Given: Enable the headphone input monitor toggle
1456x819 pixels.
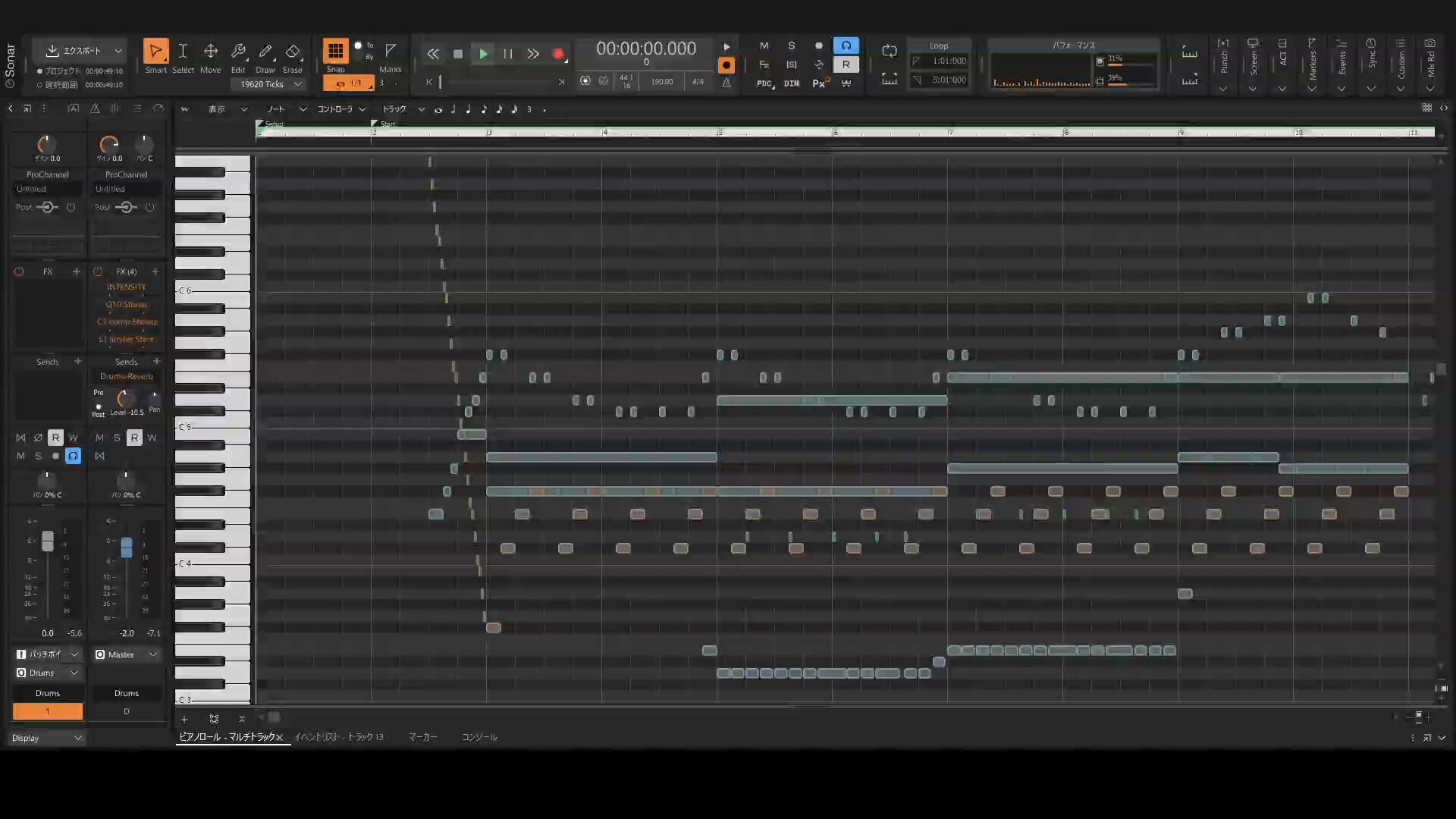Looking at the screenshot, I should coord(74,456).
